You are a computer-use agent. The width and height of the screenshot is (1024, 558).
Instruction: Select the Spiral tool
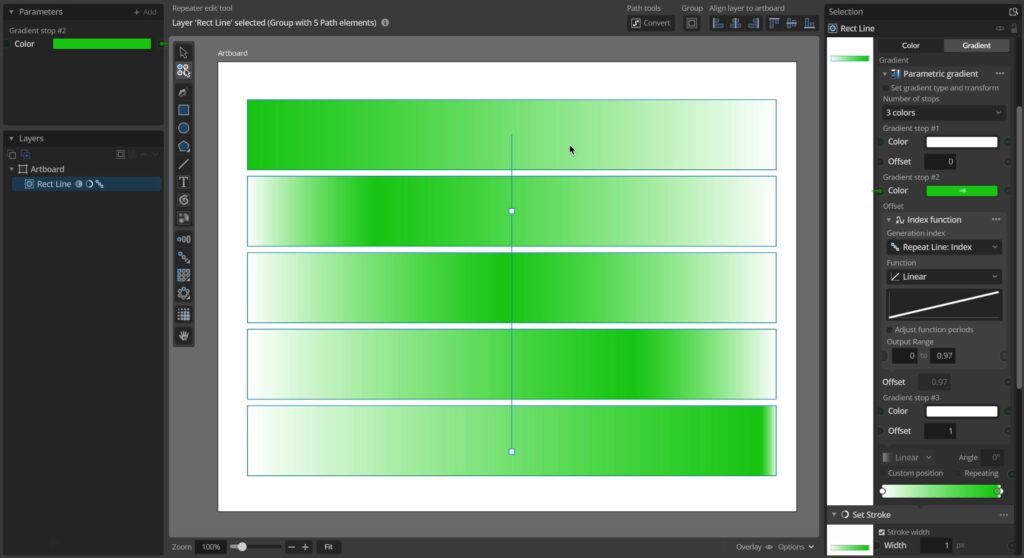[184, 200]
